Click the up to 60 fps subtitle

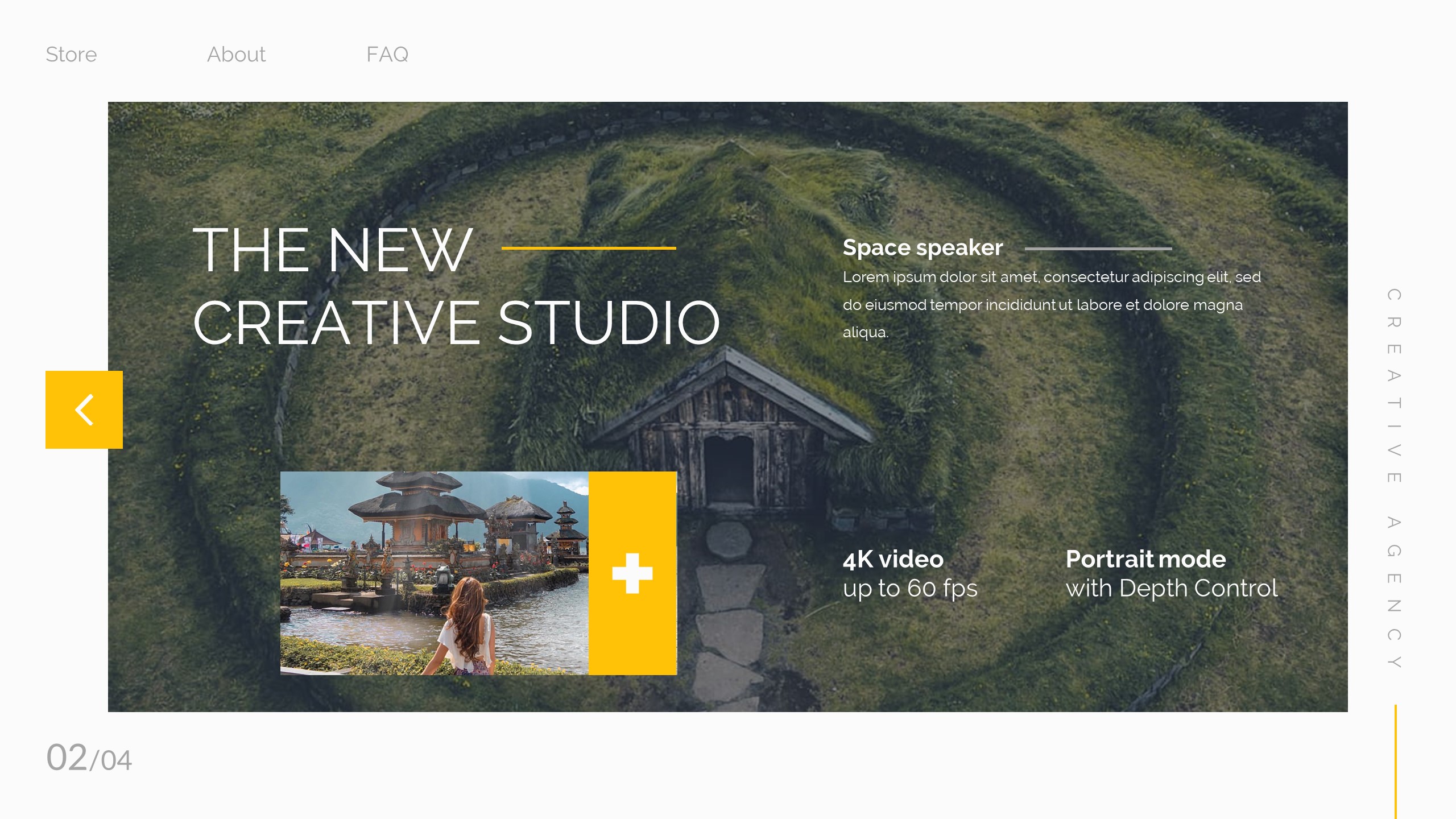[x=910, y=589]
